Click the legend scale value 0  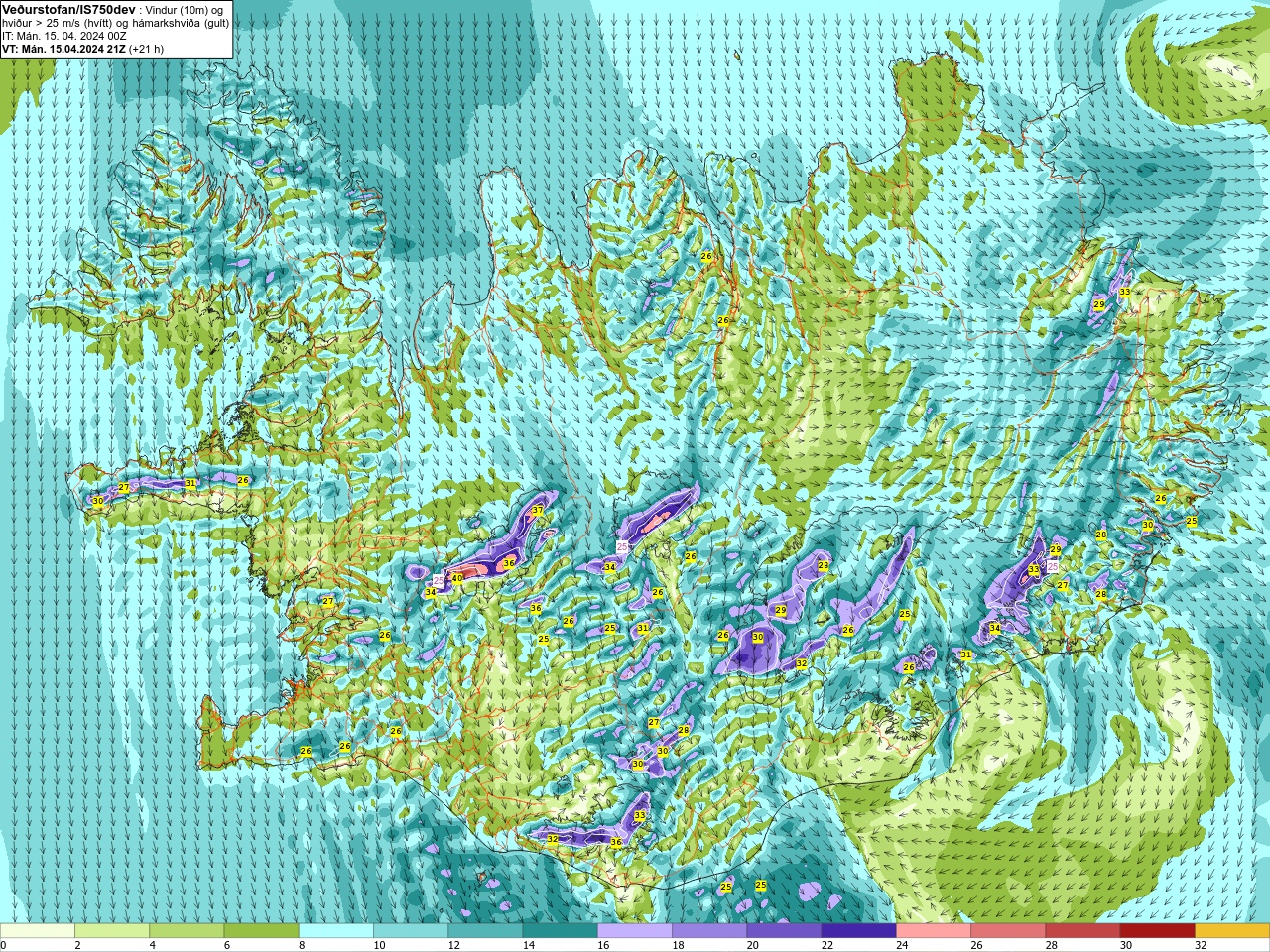click(4, 945)
